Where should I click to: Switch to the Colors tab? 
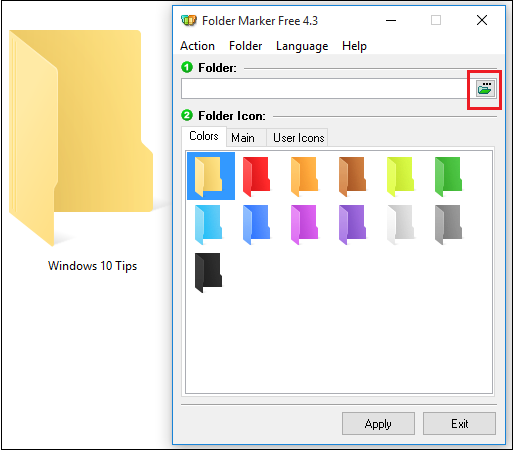coord(204,136)
